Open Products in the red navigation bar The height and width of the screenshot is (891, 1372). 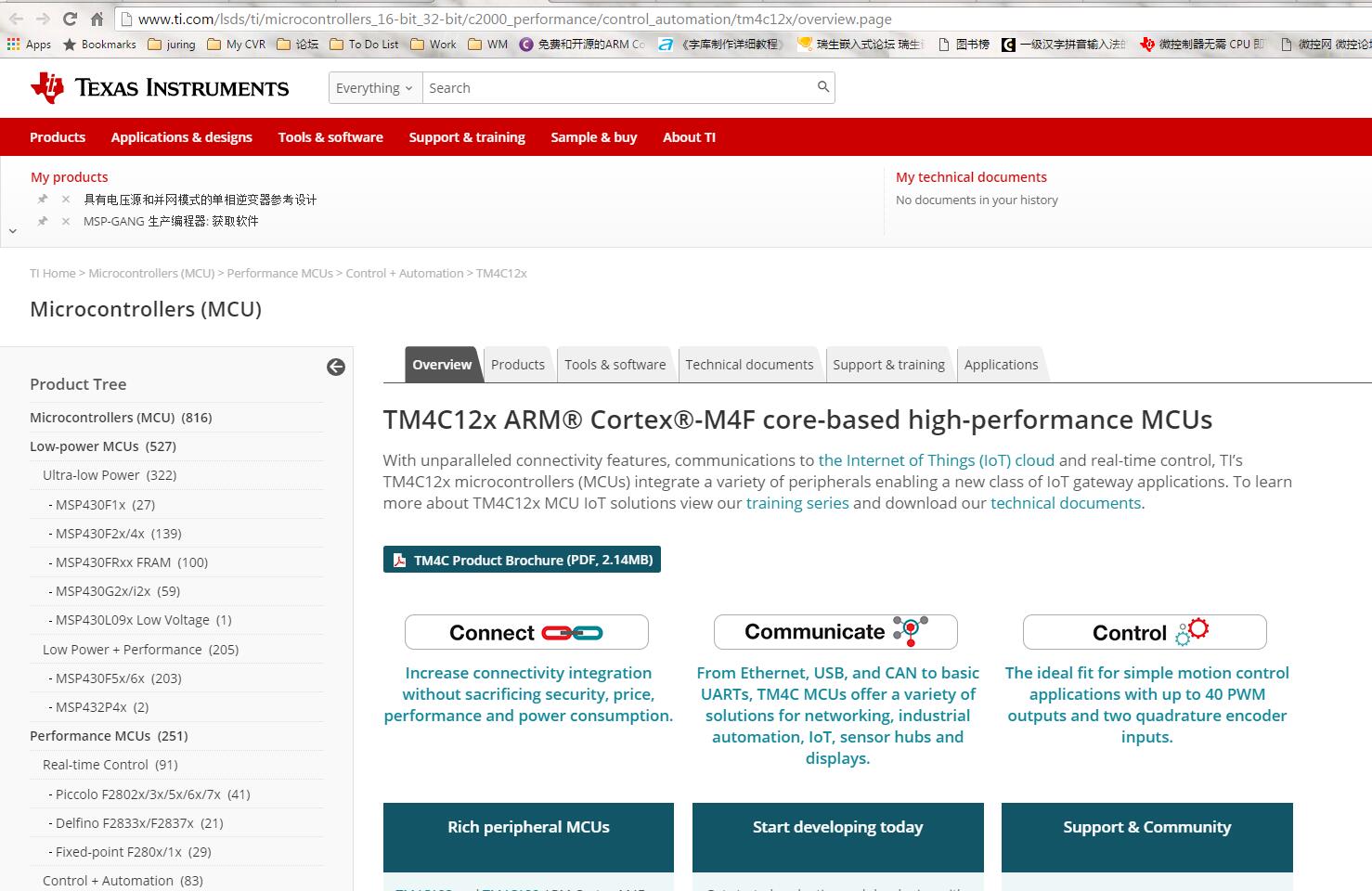point(58,137)
